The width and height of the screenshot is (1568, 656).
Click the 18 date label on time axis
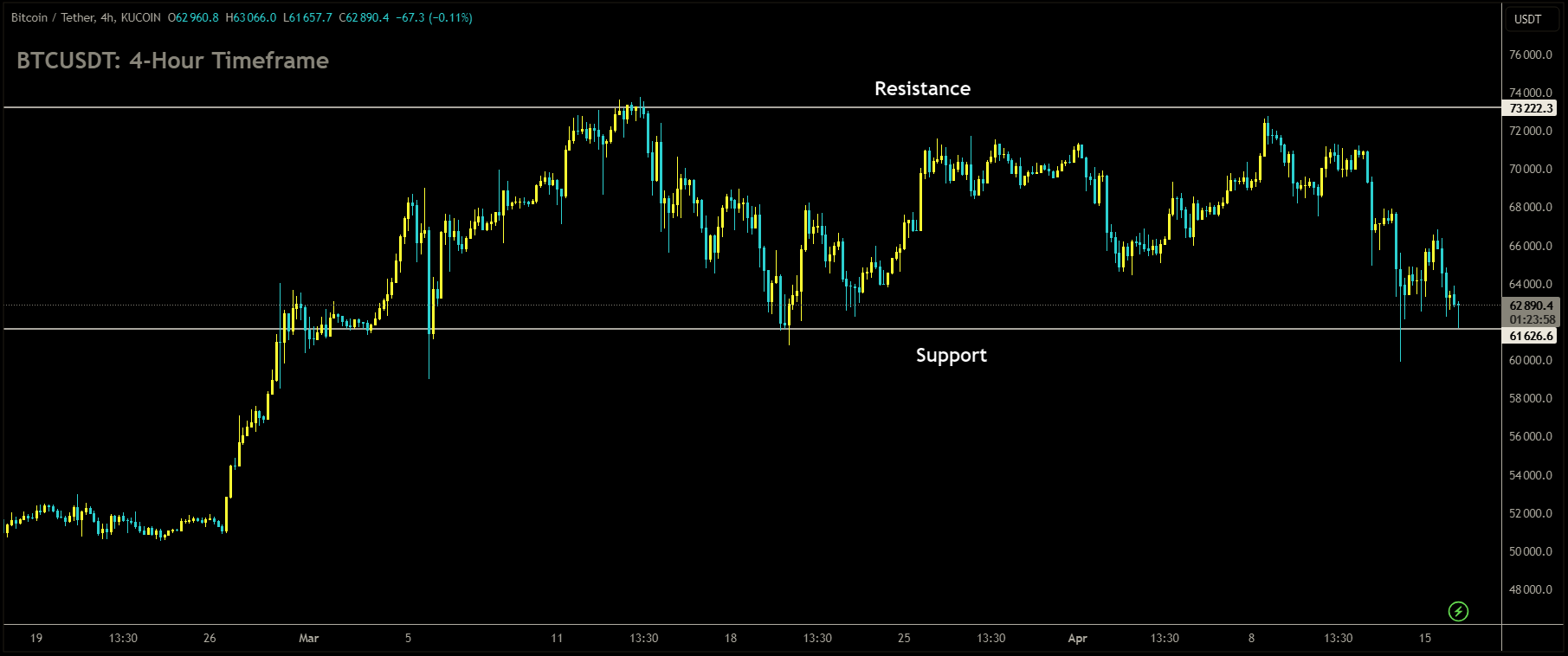[731, 638]
